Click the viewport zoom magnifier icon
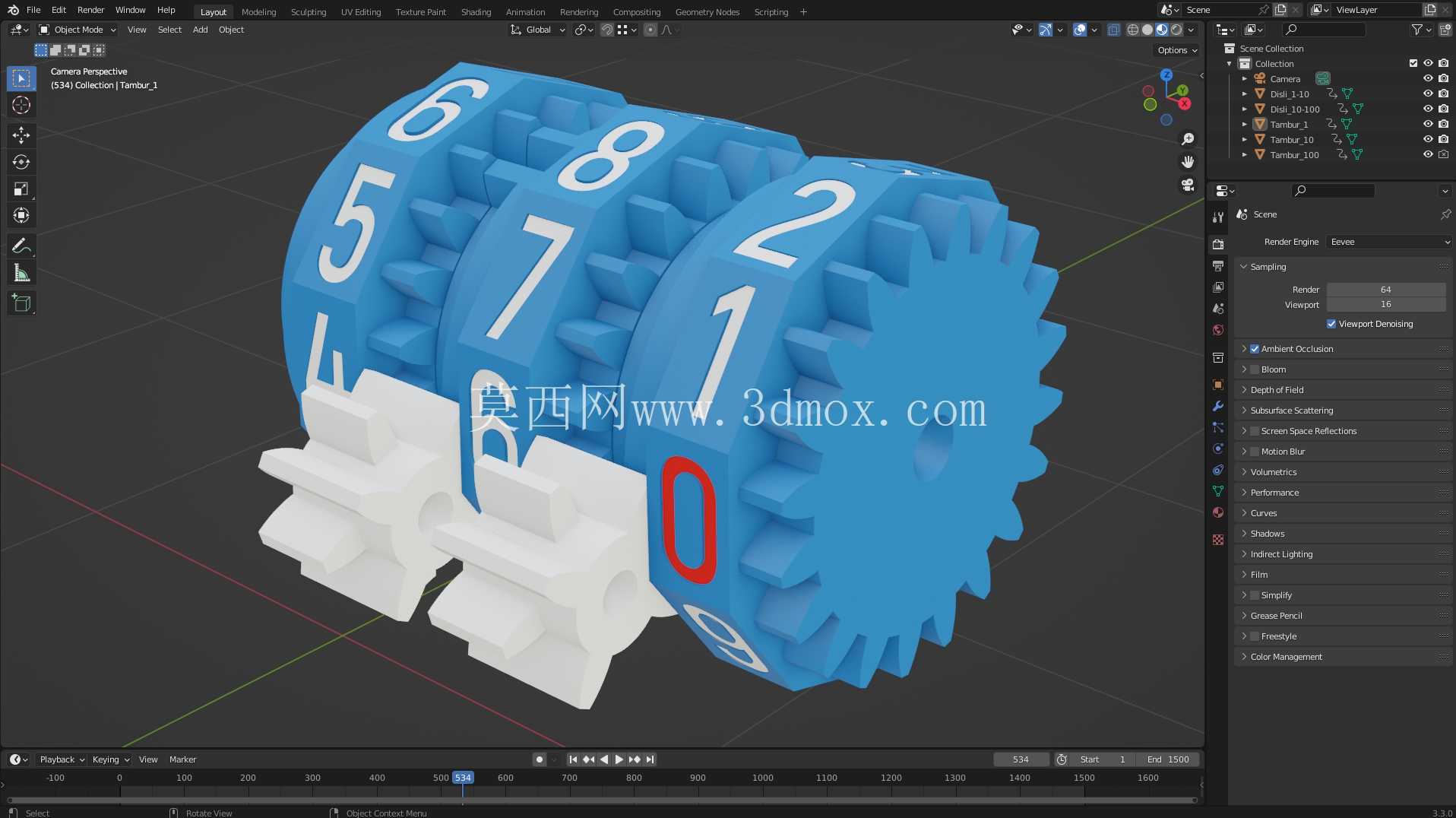This screenshot has height=818, width=1456. tap(1187, 139)
